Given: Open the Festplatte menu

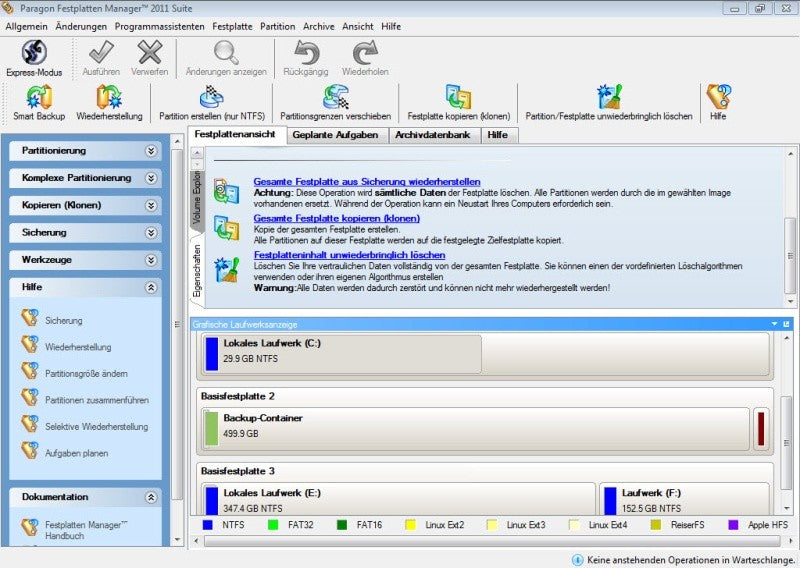Looking at the screenshot, I should point(232,27).
